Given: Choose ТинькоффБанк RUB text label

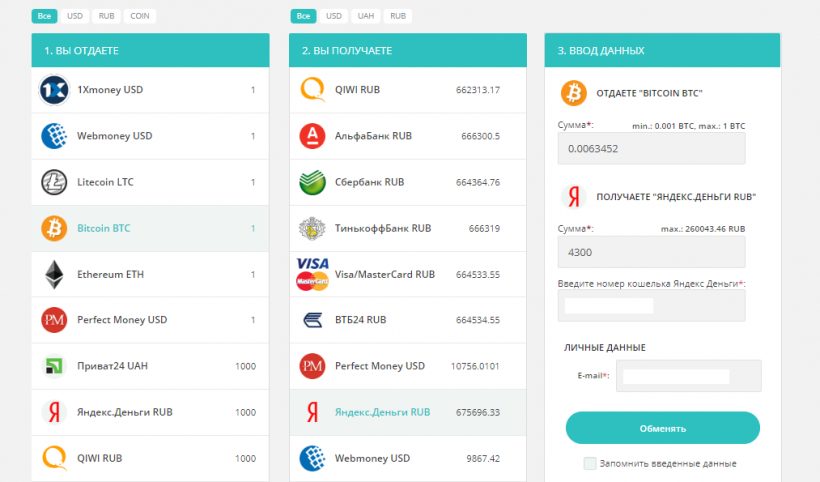Looking at the screenshot, I should pos(383,228).
